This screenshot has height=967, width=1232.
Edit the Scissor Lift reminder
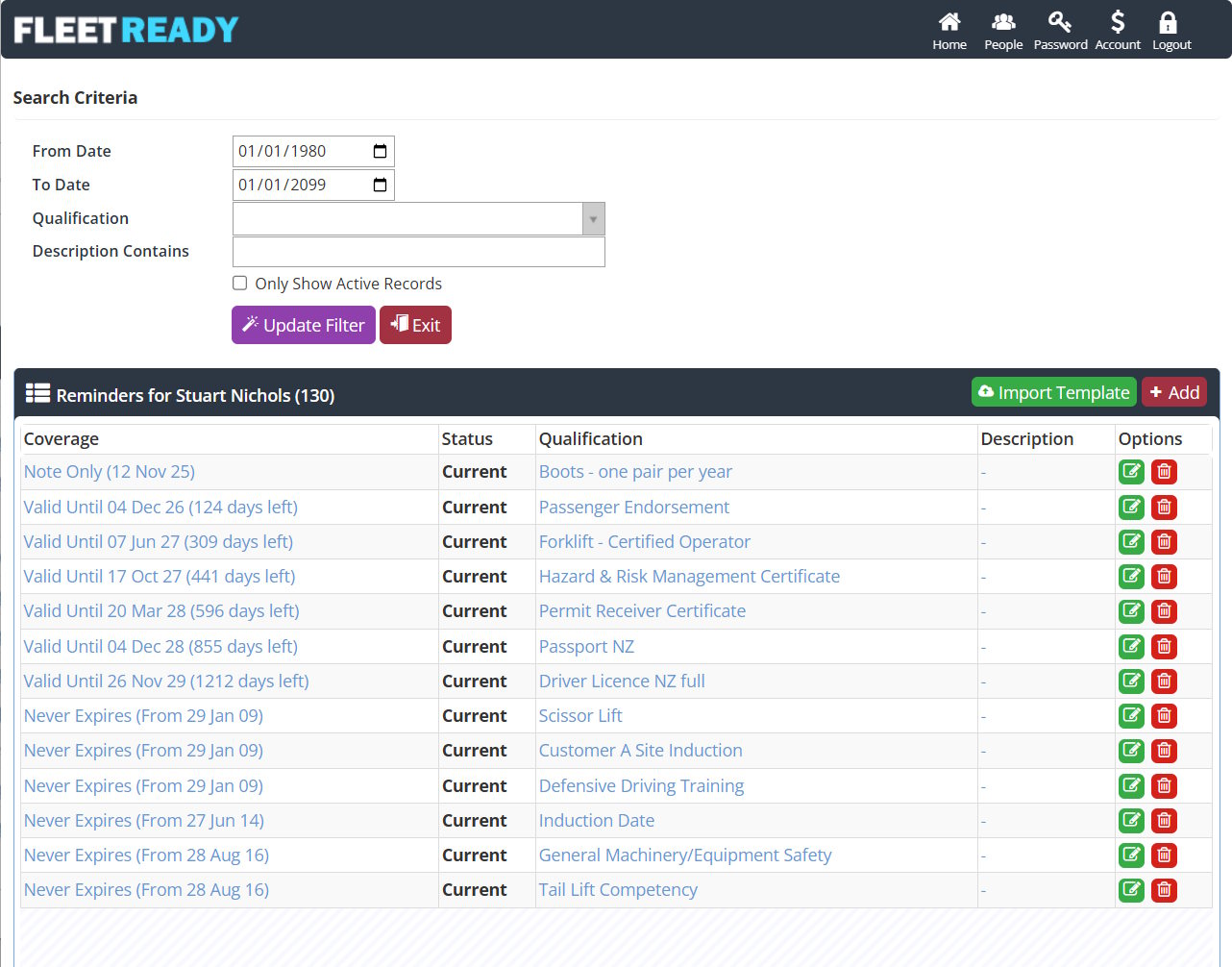click(1132, 716)
